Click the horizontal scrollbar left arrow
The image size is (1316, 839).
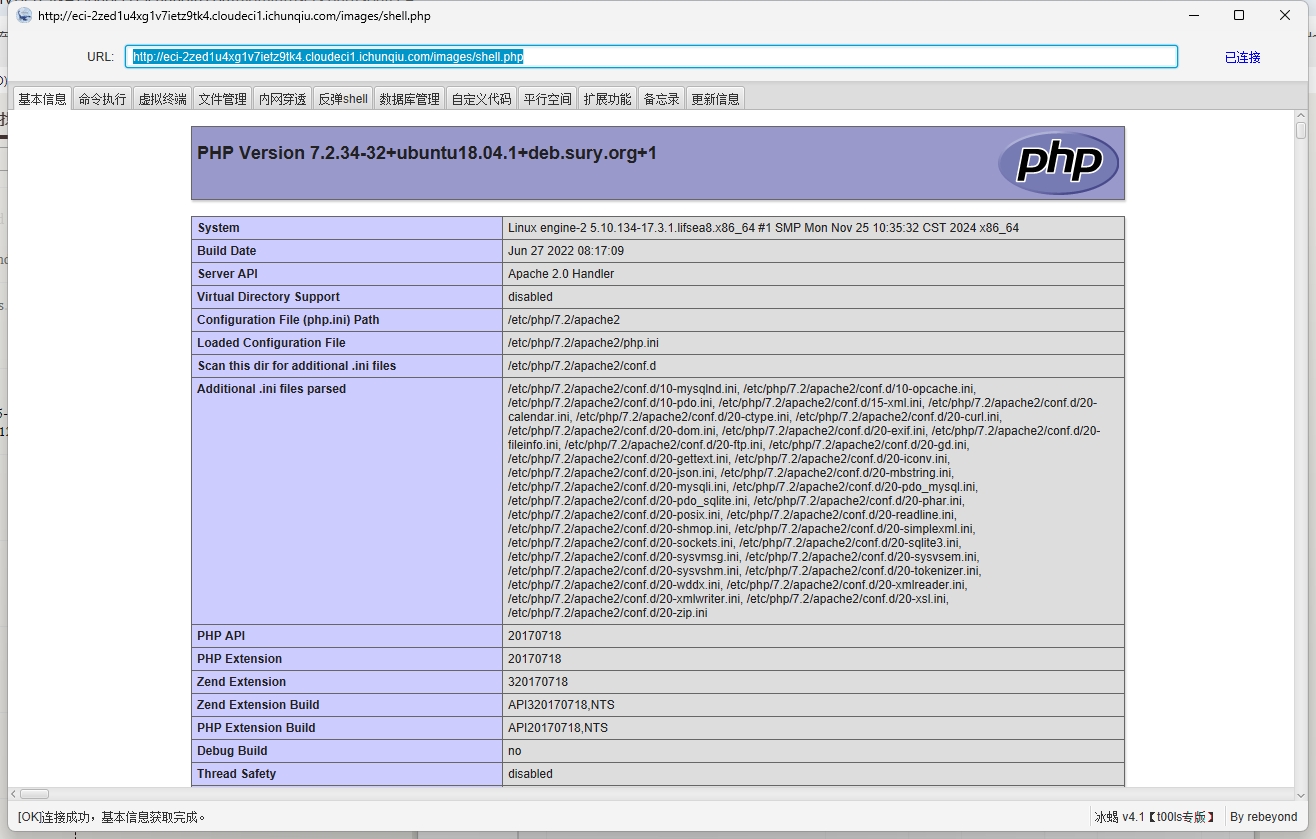[14, 794]
